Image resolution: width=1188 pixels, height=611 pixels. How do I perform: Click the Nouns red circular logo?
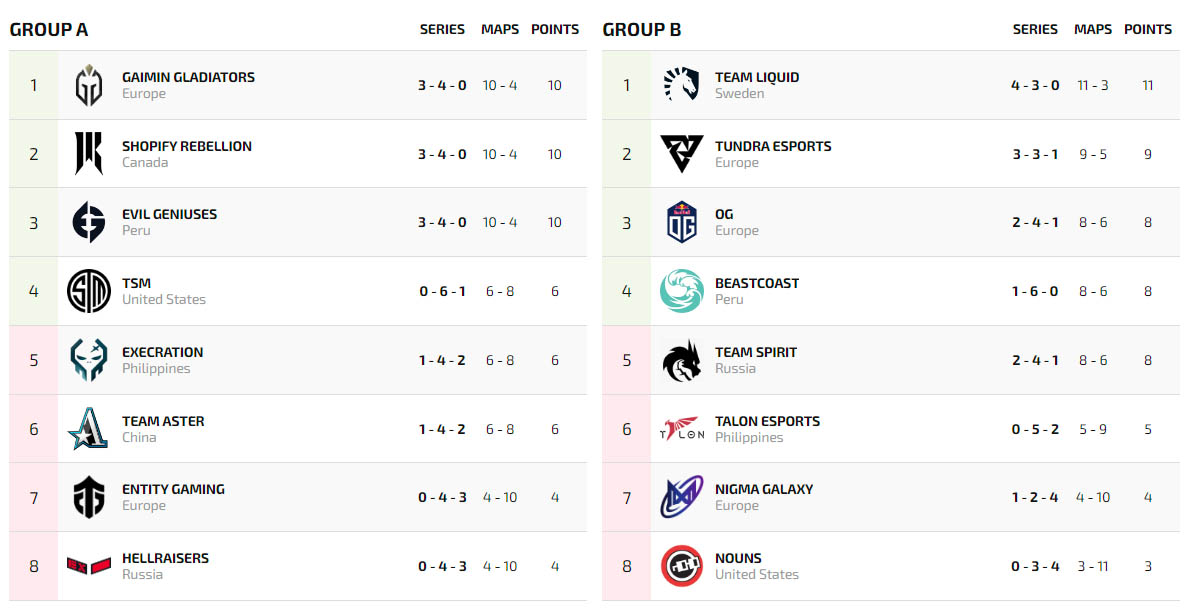tap(682, 566)
